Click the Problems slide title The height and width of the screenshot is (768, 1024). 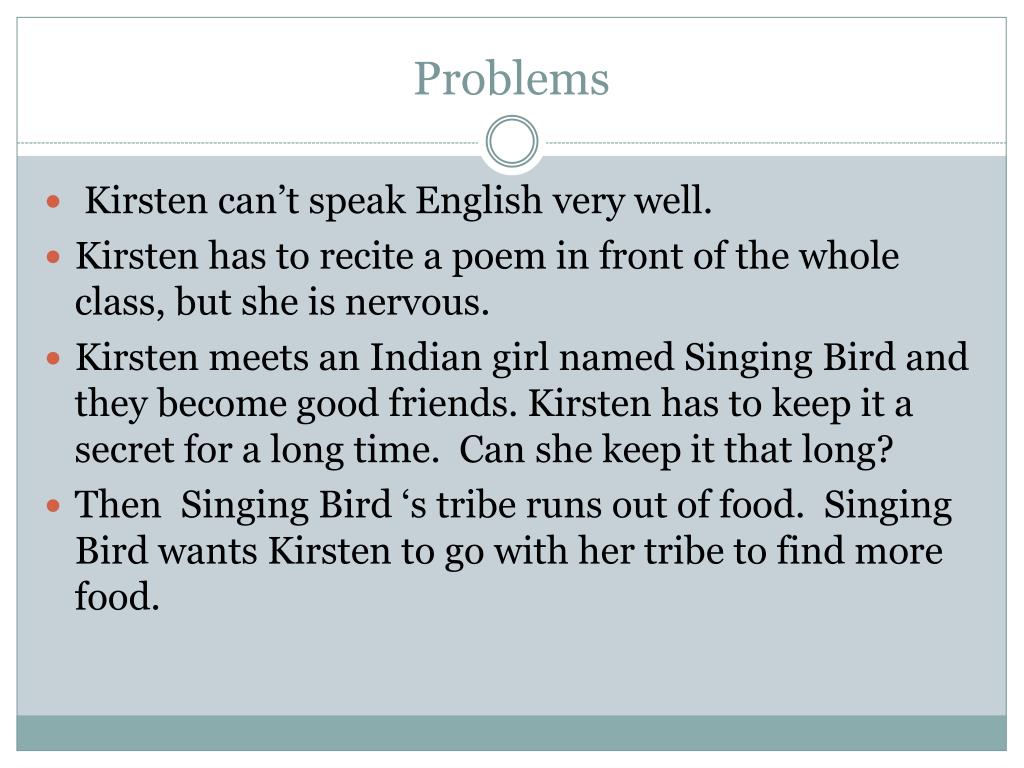[511, 80]
